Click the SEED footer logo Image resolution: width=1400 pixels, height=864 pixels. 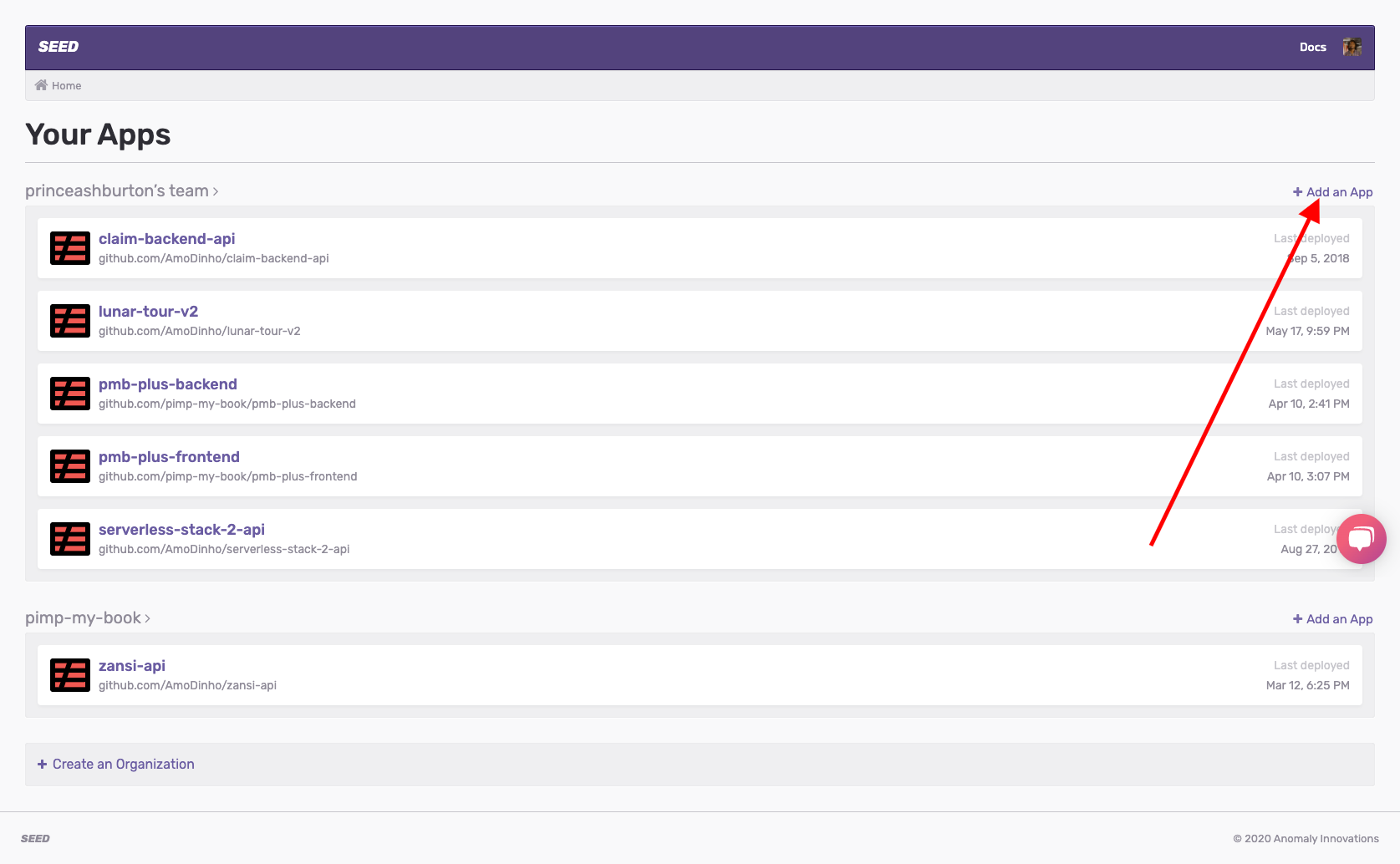pos(35,839)
